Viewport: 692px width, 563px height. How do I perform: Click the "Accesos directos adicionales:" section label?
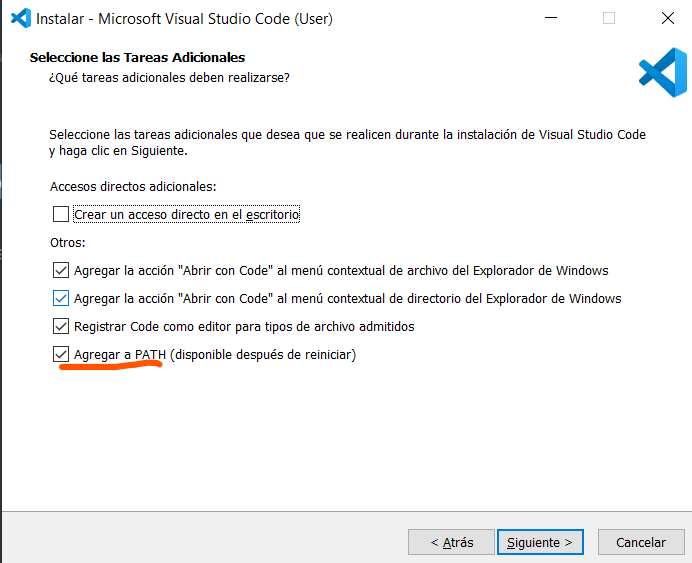(133, 186)
